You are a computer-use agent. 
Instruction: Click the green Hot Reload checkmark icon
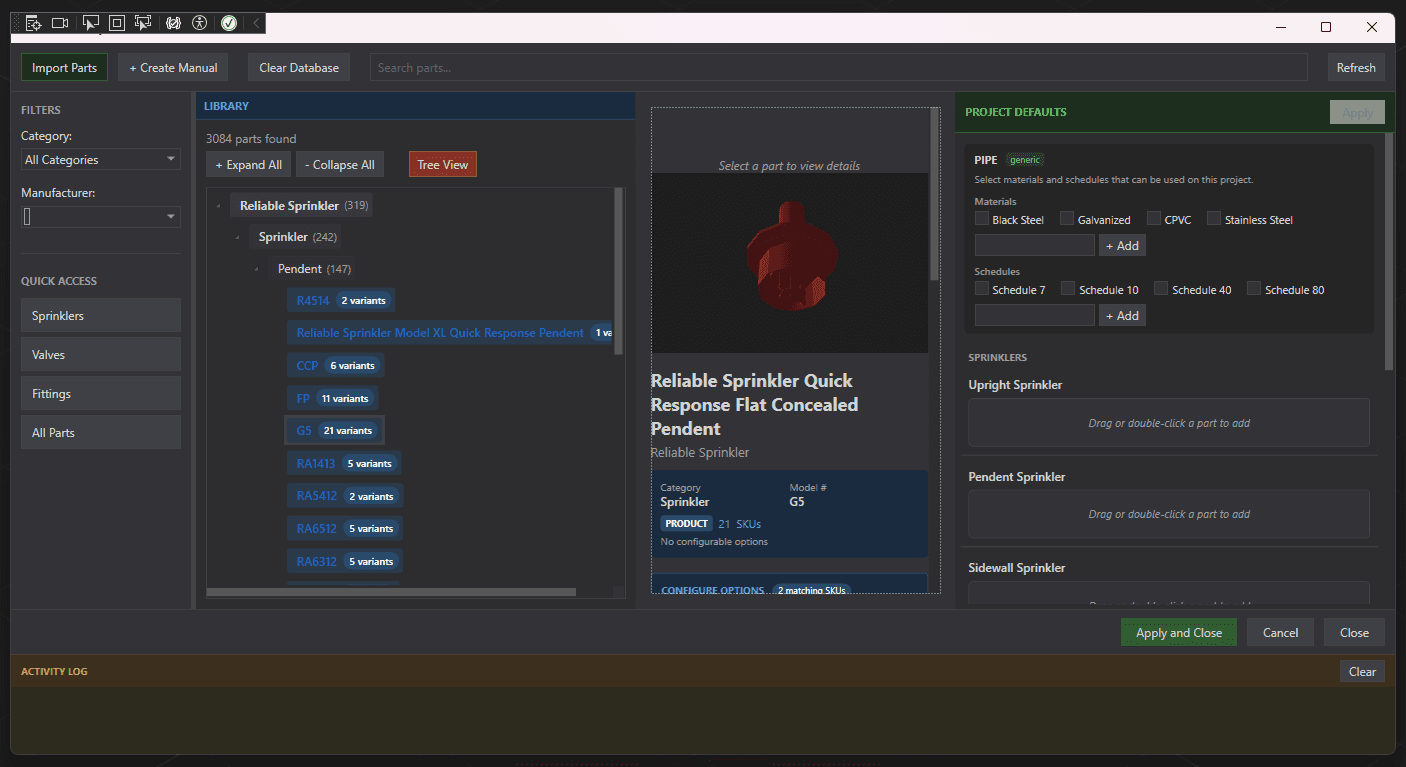[229, 23]
